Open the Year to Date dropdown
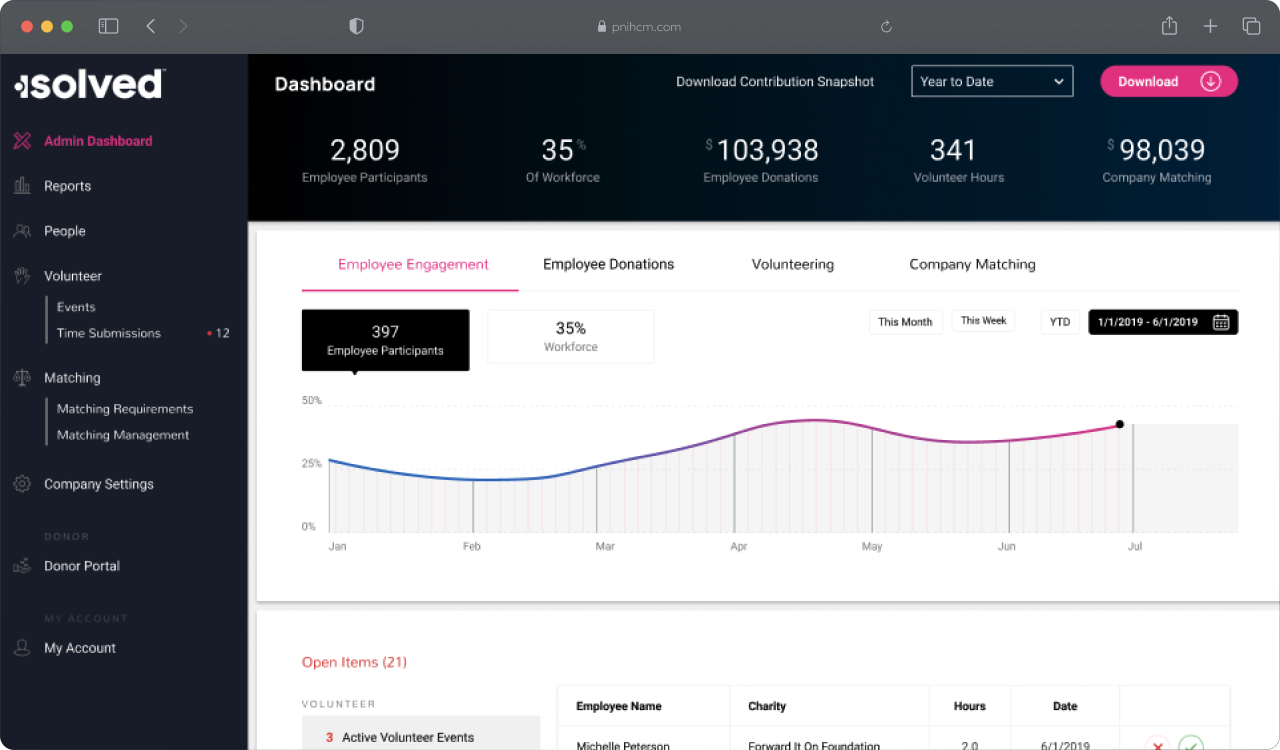The width and height of the screenshot is (1280, 750). [991, 82]
